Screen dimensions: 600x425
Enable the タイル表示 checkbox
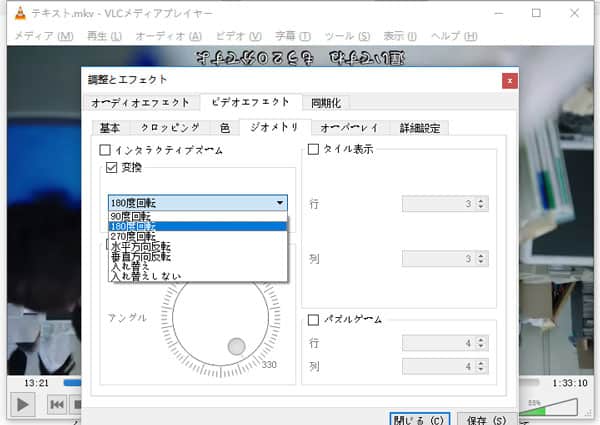[313, 149]
